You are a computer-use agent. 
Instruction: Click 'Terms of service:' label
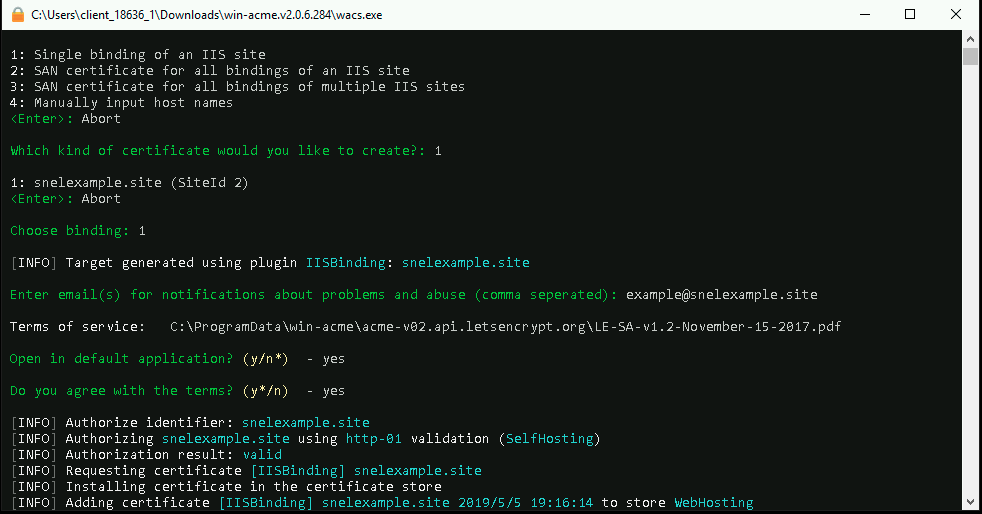click(78, 327)
